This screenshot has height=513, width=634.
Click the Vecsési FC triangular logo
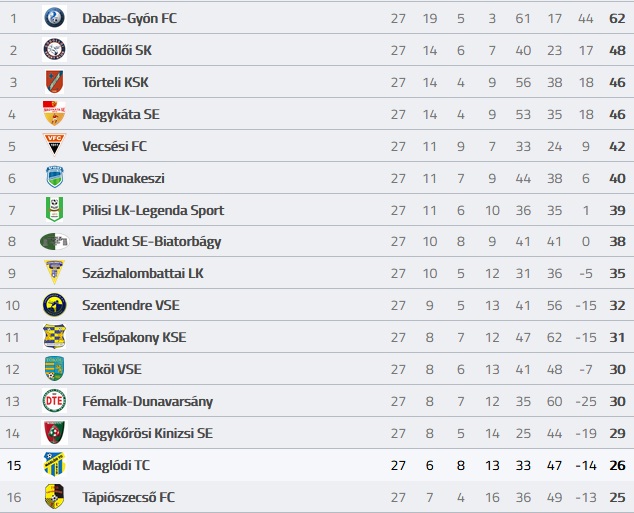54,145
